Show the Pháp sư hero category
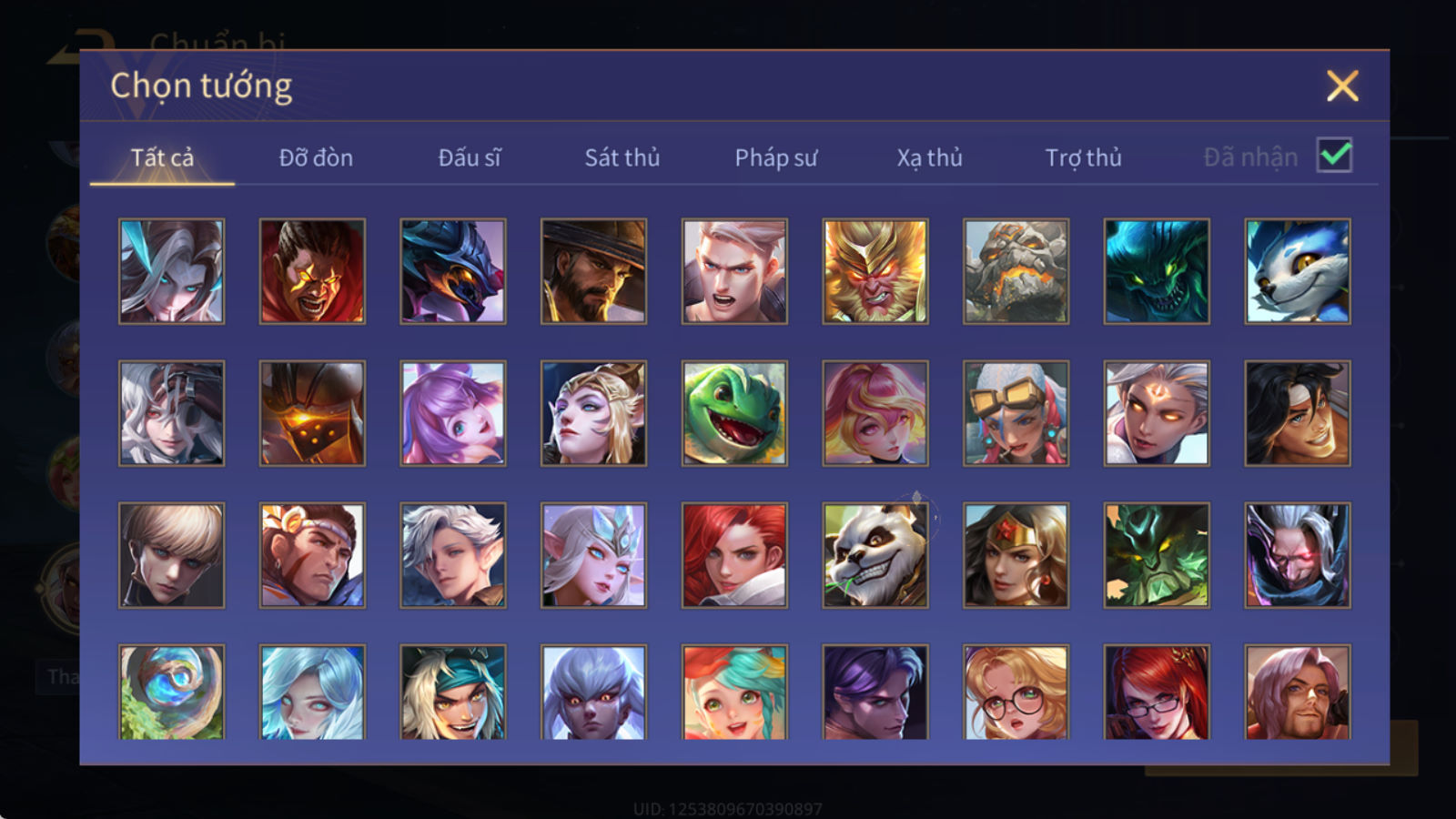Image resolution: width=1456 pixels, height=819 pixels. 776,157
